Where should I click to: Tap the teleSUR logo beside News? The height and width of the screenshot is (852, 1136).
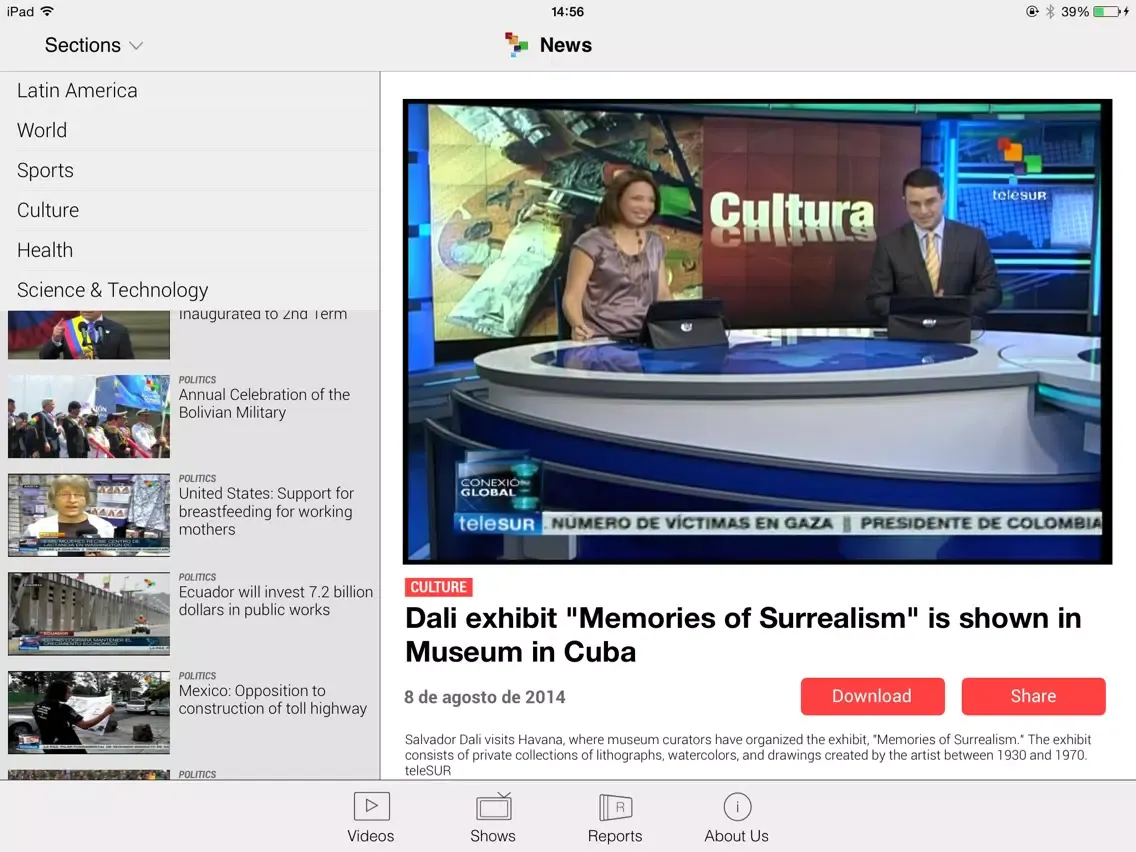coord(516,45)
